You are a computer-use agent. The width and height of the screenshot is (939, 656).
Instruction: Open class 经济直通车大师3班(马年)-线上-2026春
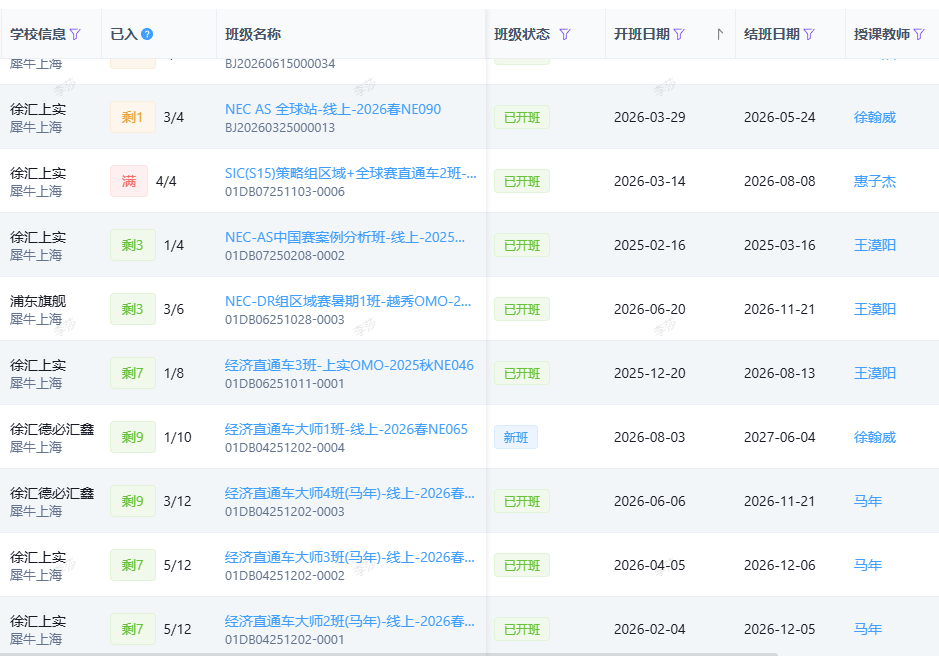tap(350, 558)
